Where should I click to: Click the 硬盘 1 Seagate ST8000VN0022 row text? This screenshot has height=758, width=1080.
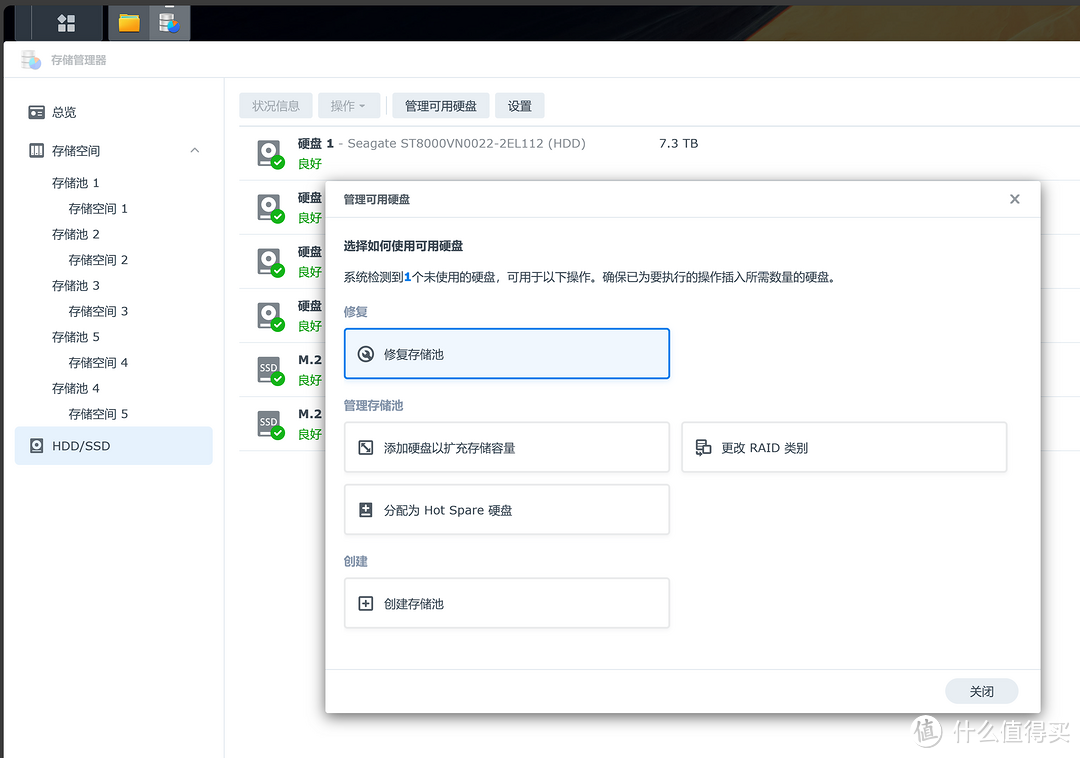(442, 143)
